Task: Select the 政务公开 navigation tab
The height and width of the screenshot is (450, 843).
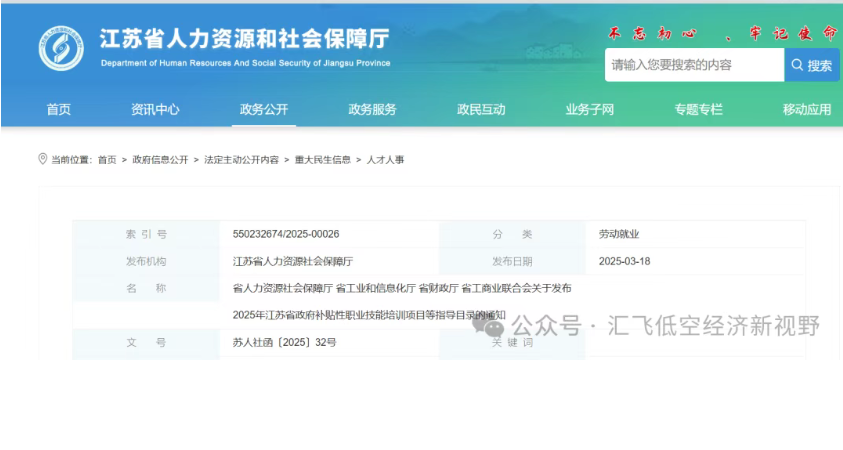Action: point(264,110)
